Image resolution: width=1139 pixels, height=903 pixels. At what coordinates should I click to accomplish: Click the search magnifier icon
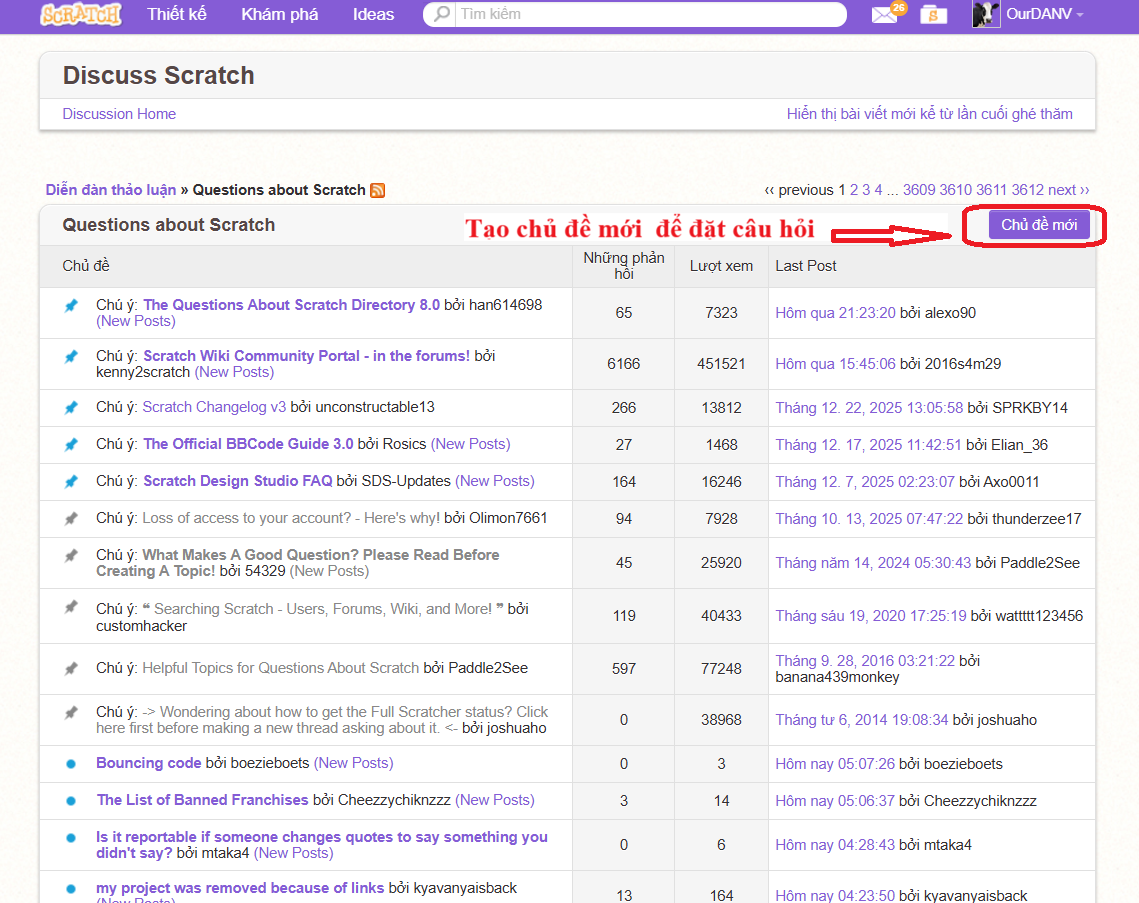click(x=441, y=15)
